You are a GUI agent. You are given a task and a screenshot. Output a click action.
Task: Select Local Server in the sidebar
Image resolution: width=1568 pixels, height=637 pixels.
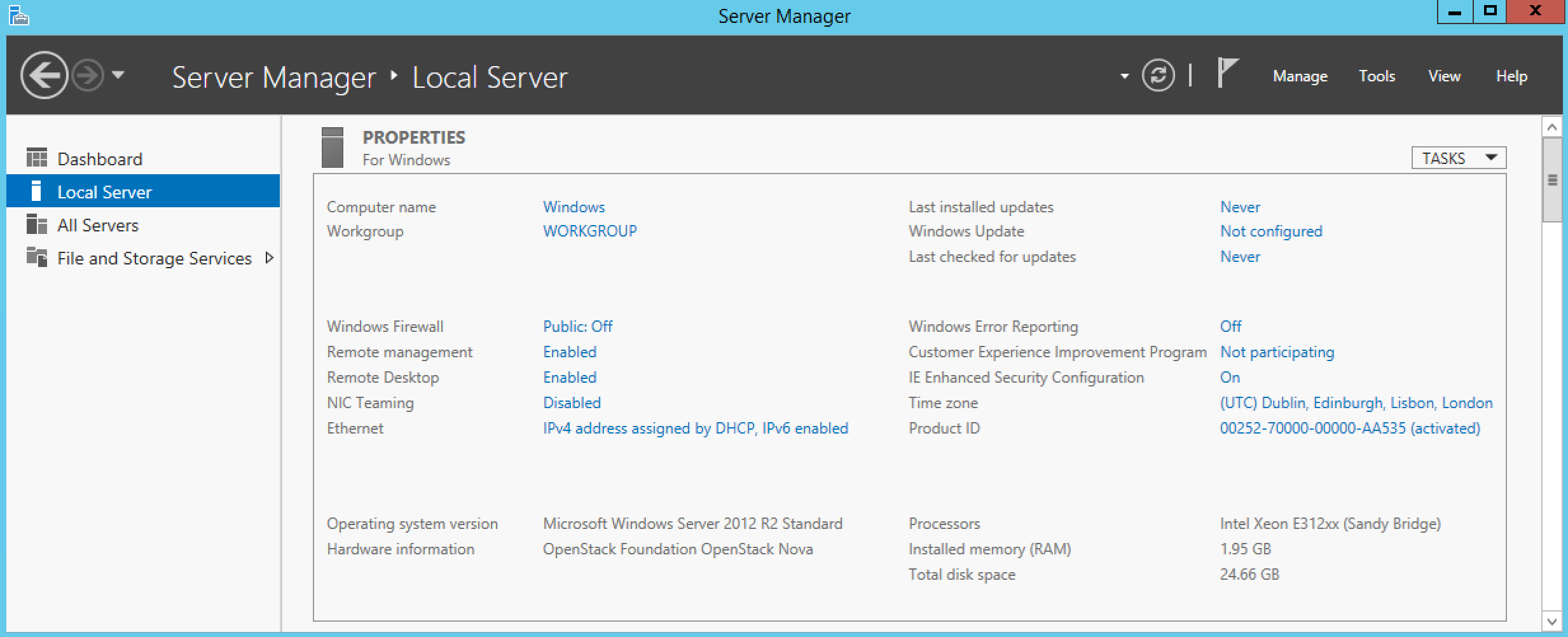(x=143, y=191)
